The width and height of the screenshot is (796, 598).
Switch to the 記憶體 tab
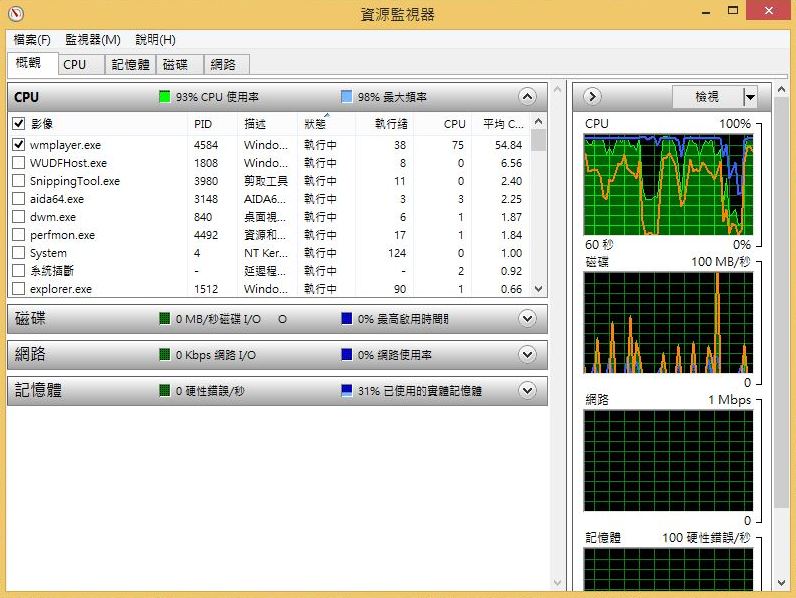tap(130, 64)
